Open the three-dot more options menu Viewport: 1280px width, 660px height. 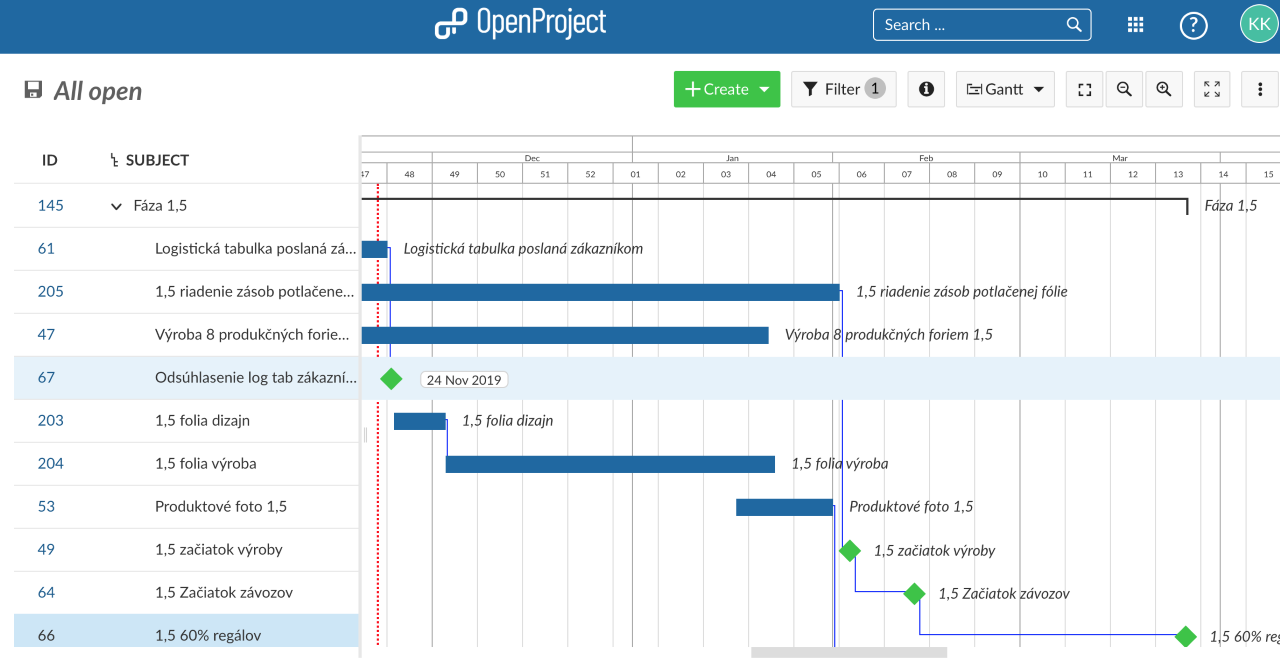(x=1260, y=89)
